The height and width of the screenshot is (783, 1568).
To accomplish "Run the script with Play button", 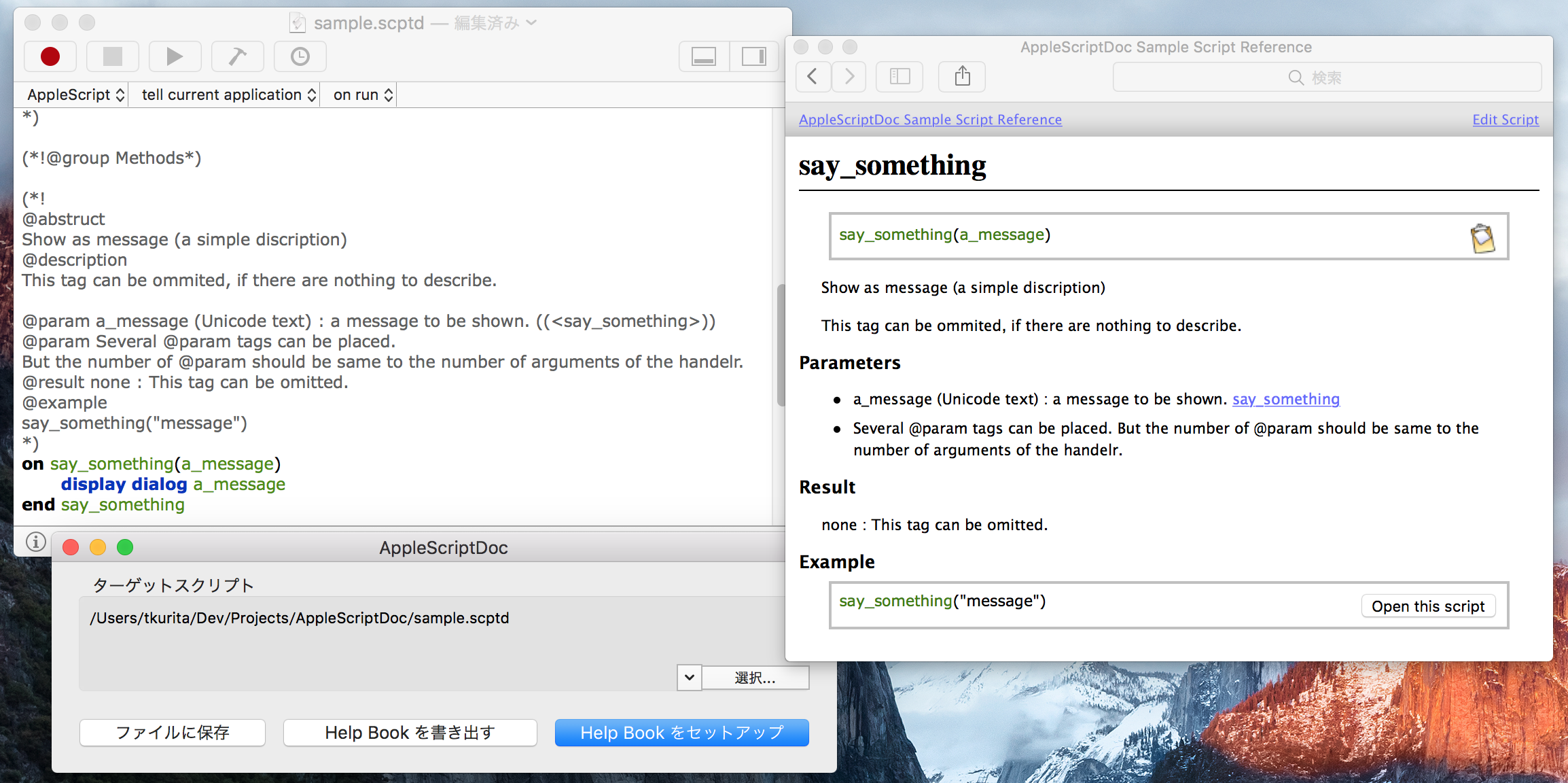I will 175,56.
